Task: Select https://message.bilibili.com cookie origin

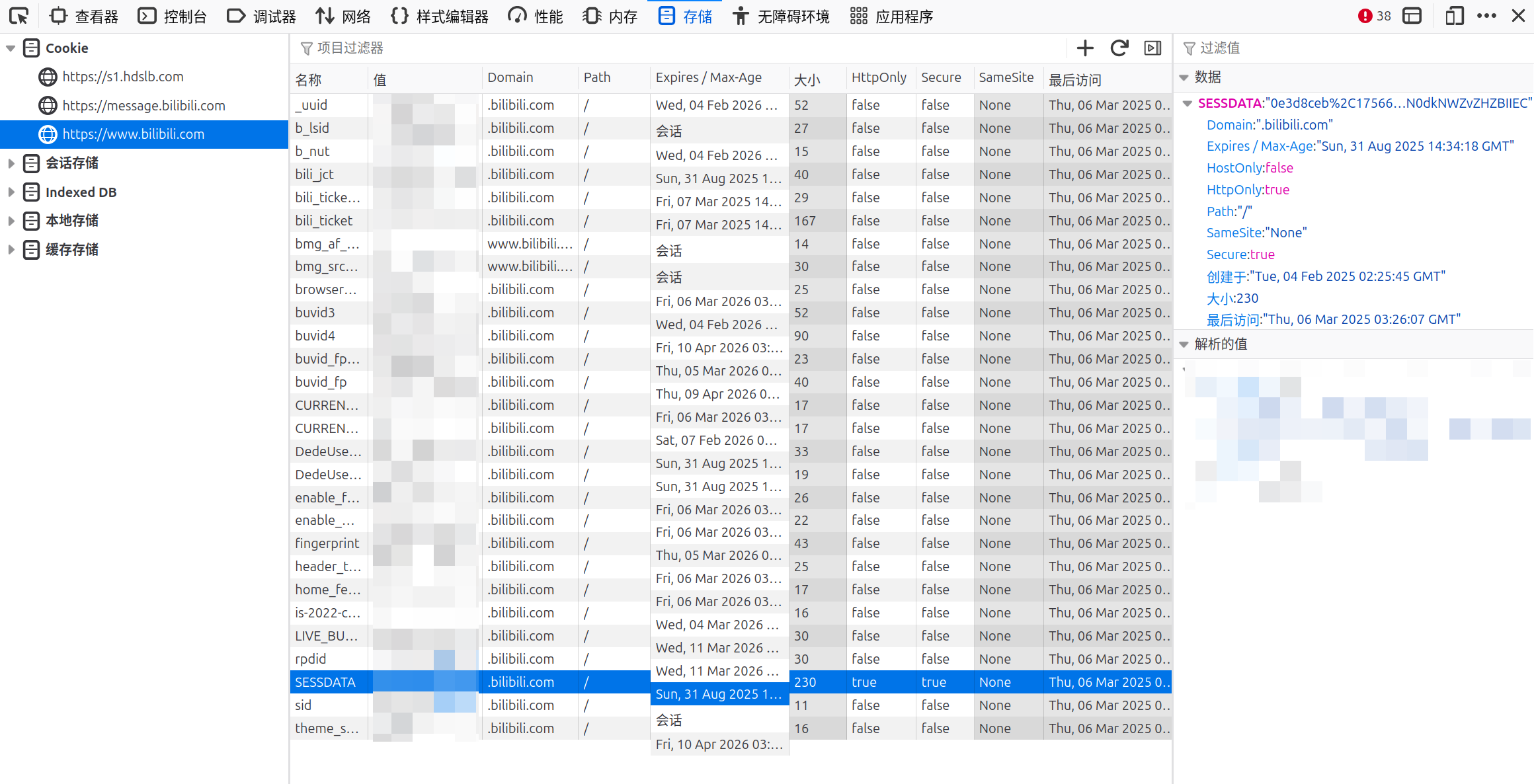Action: coord(143,106)
